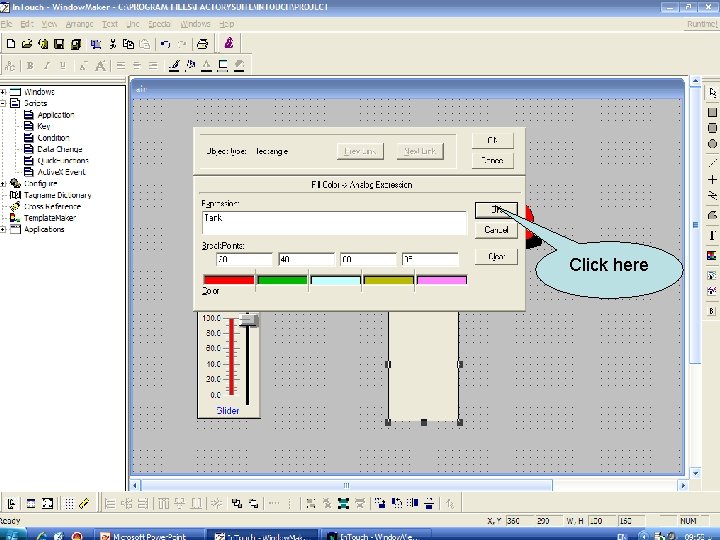Toggle the Ruler icon
Screen dimensions: 720x540
84,504
